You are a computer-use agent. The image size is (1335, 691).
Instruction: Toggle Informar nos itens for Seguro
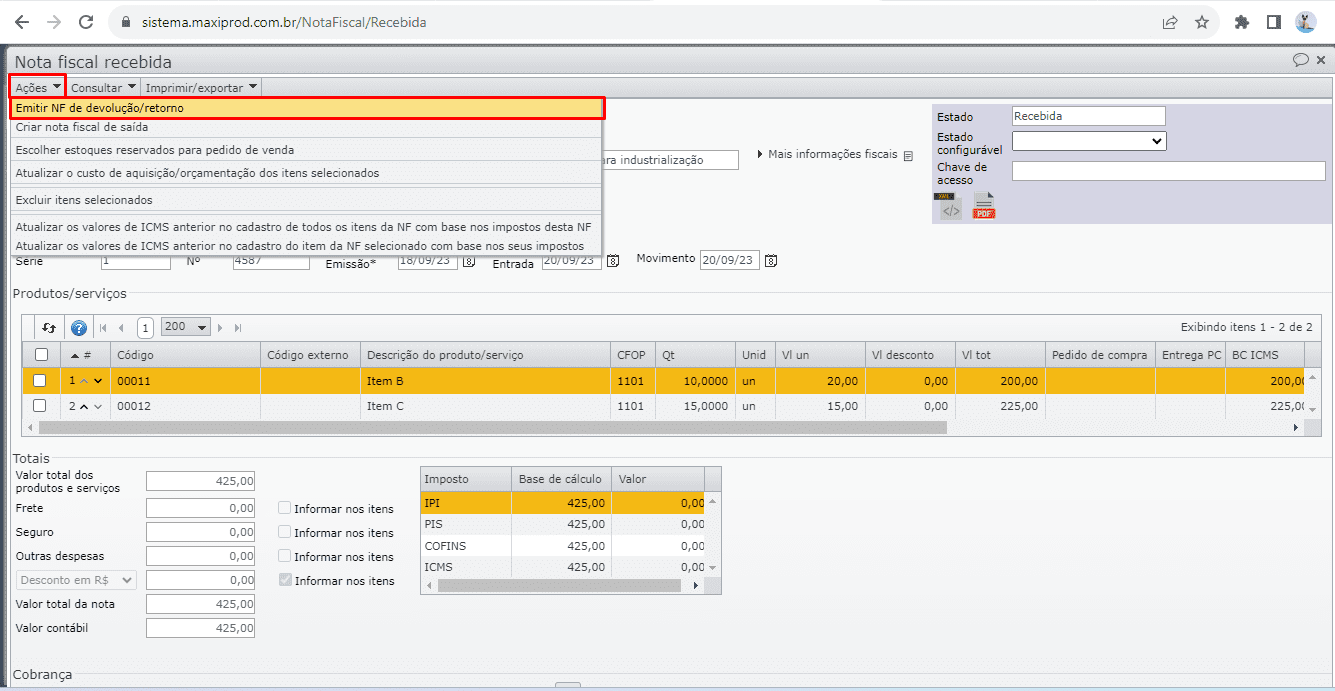[x=285, y=532]
